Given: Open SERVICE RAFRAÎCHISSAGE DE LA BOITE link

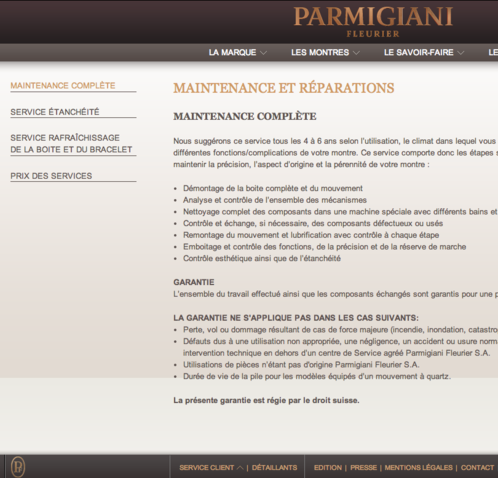Looking at the screenshot, I should pos(71,144).
